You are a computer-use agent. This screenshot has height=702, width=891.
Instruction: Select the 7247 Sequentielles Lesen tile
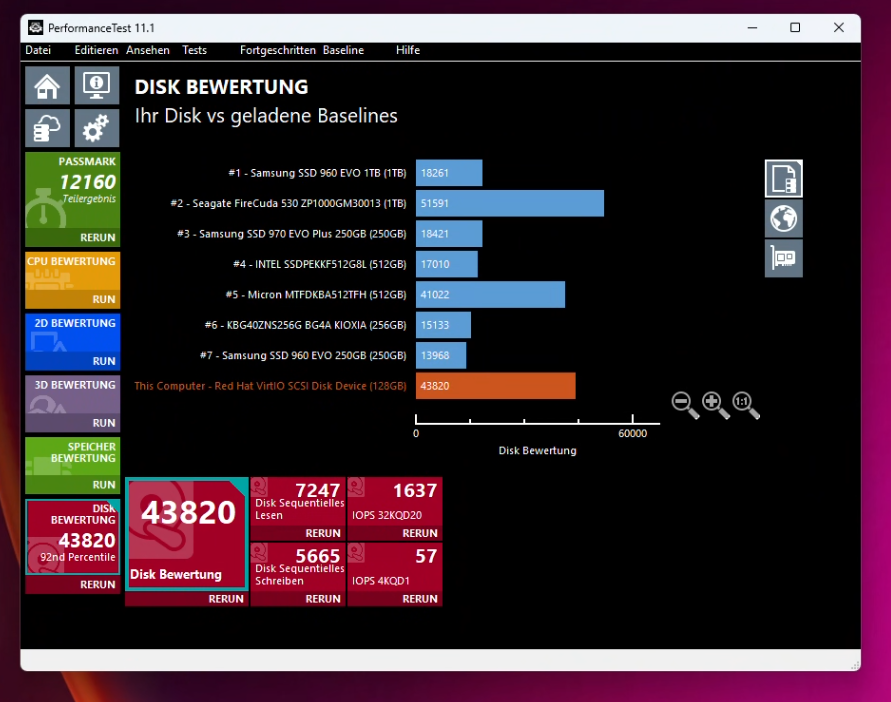click(x=298, y=502)
